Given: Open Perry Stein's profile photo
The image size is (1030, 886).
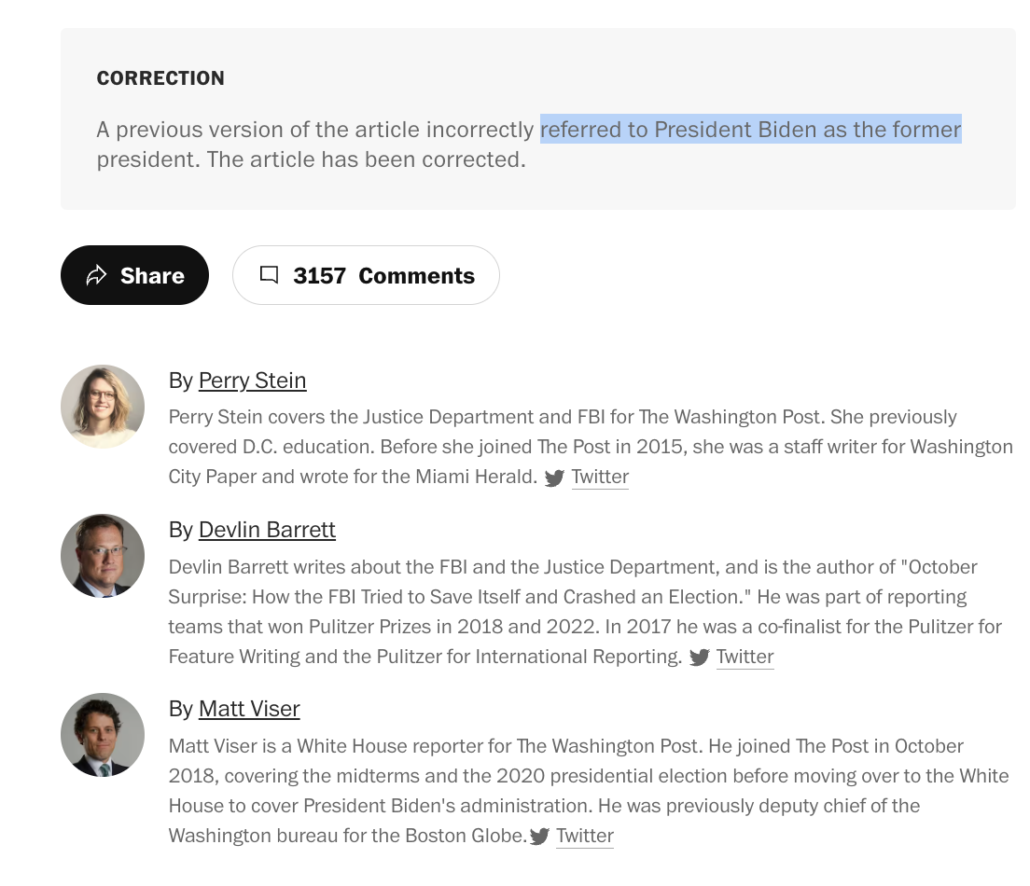Looking at the screenshot, I should click(x=102, y=407).
